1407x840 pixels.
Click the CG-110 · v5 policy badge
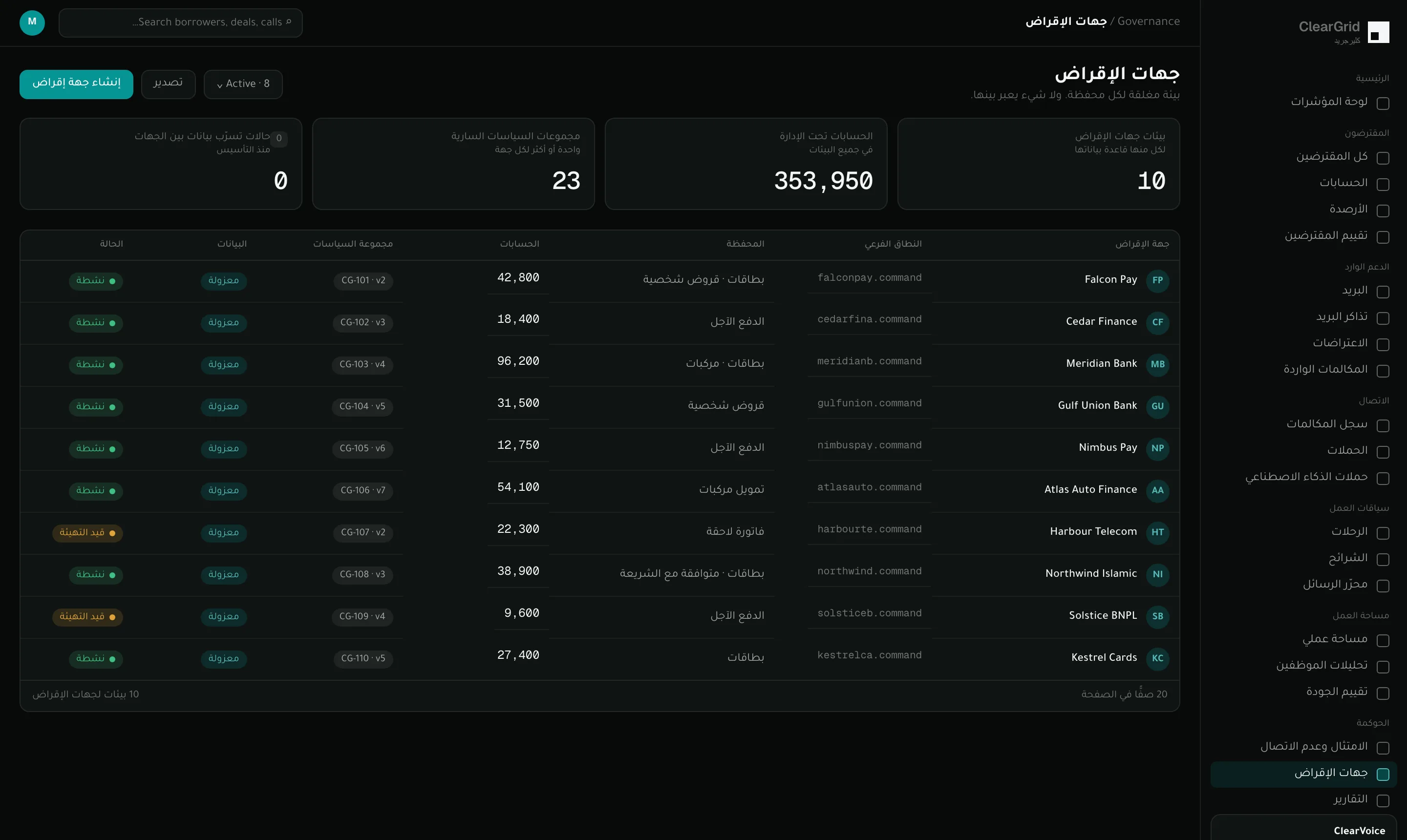(x=363, y=658)
